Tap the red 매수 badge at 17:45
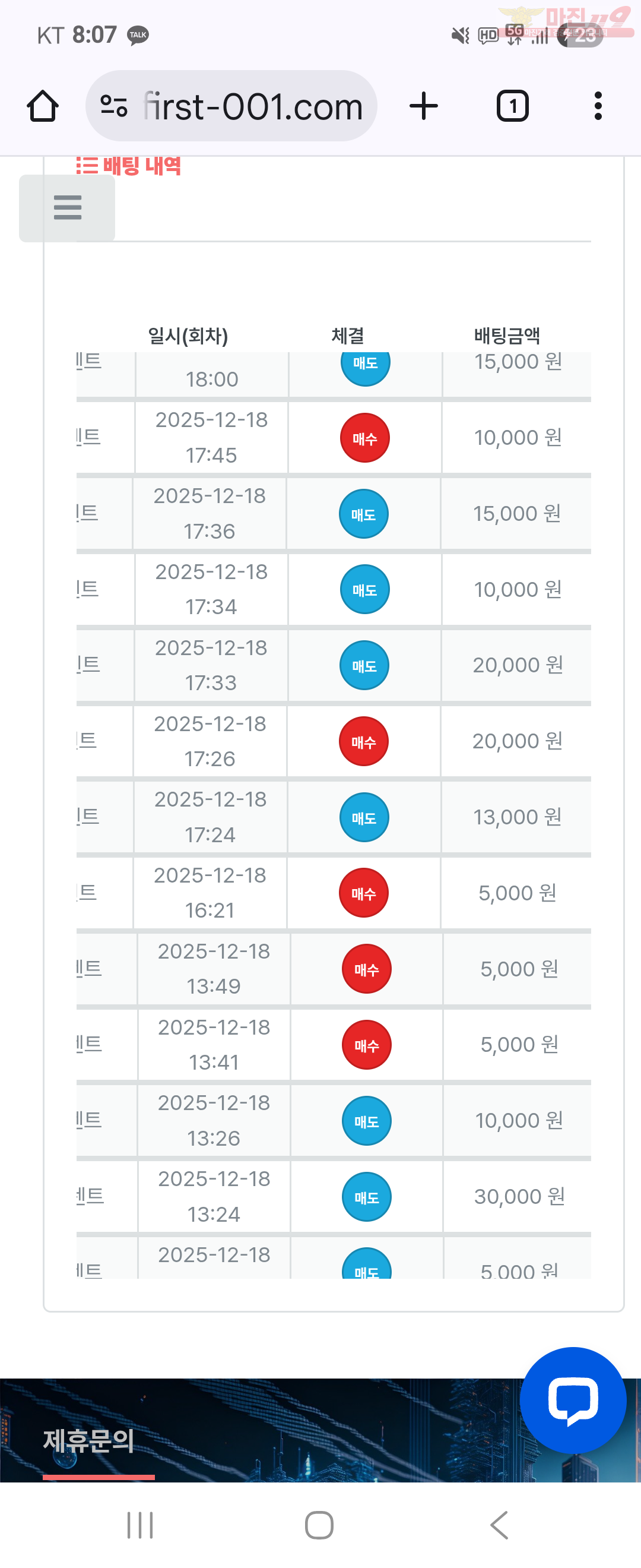Screen dimensions: 641x1568 365,438
